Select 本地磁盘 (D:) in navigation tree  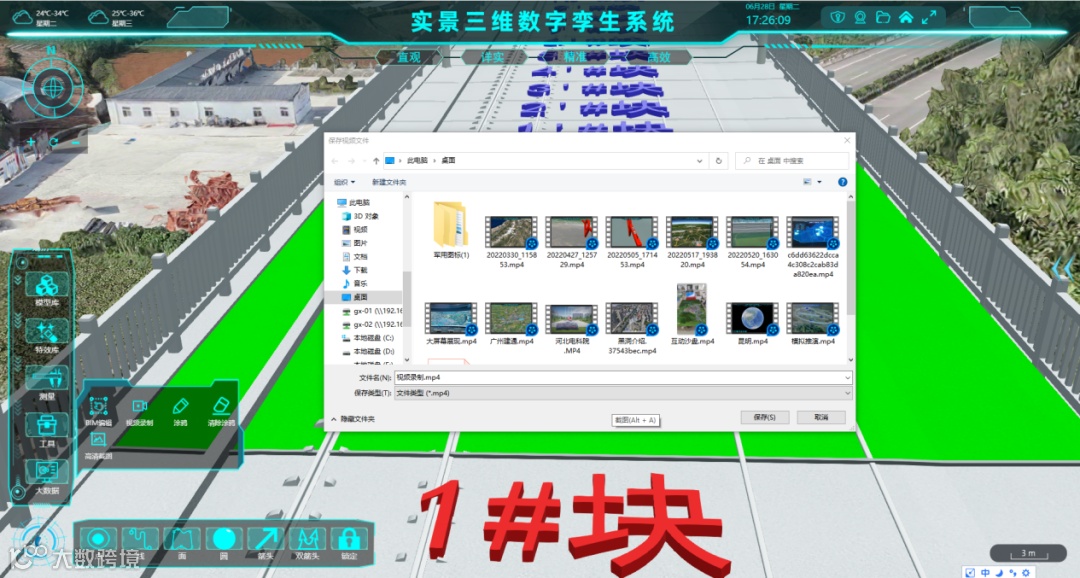tap(368, 352)
